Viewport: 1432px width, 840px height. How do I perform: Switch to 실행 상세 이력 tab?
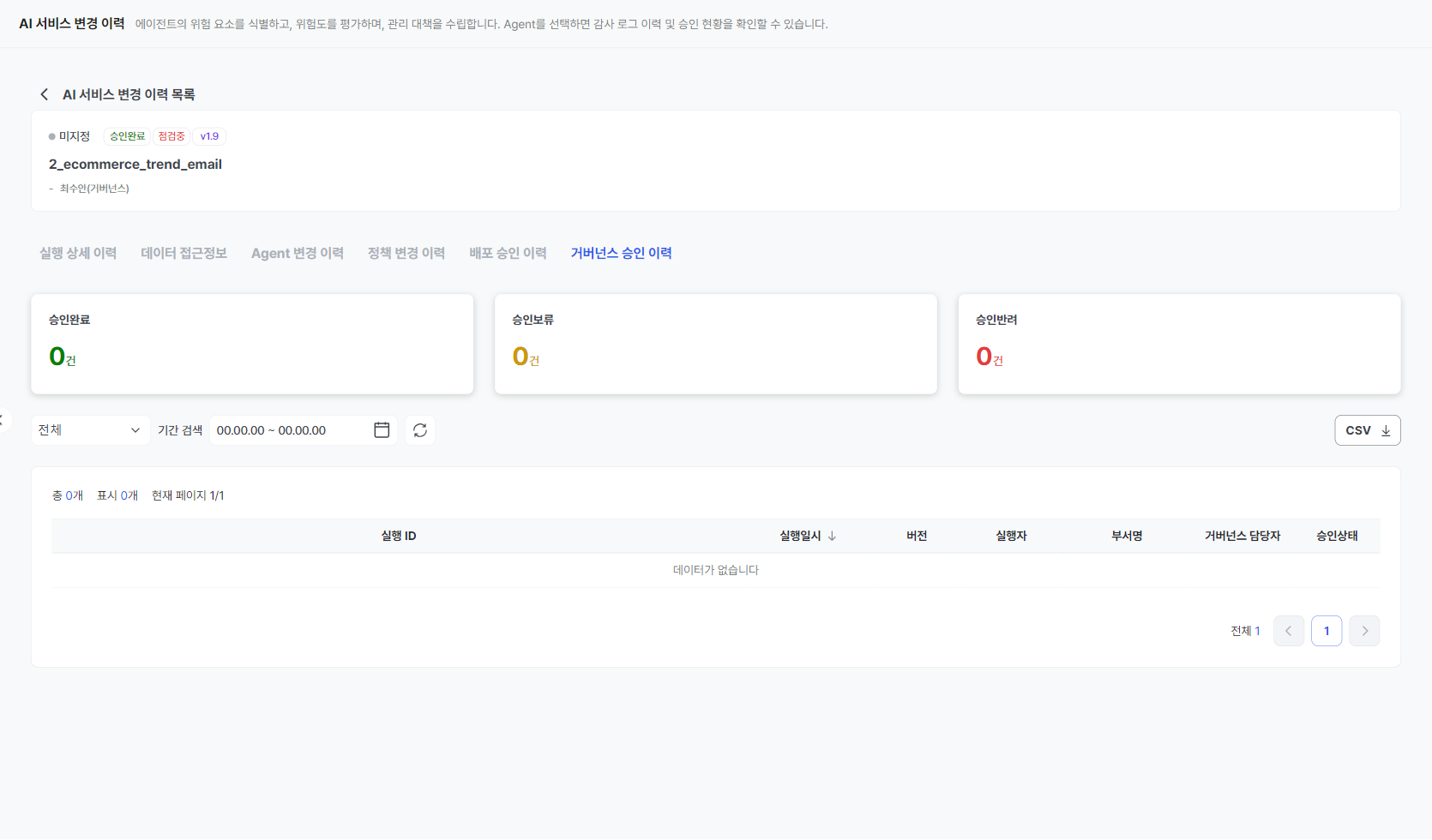point(78,253)
